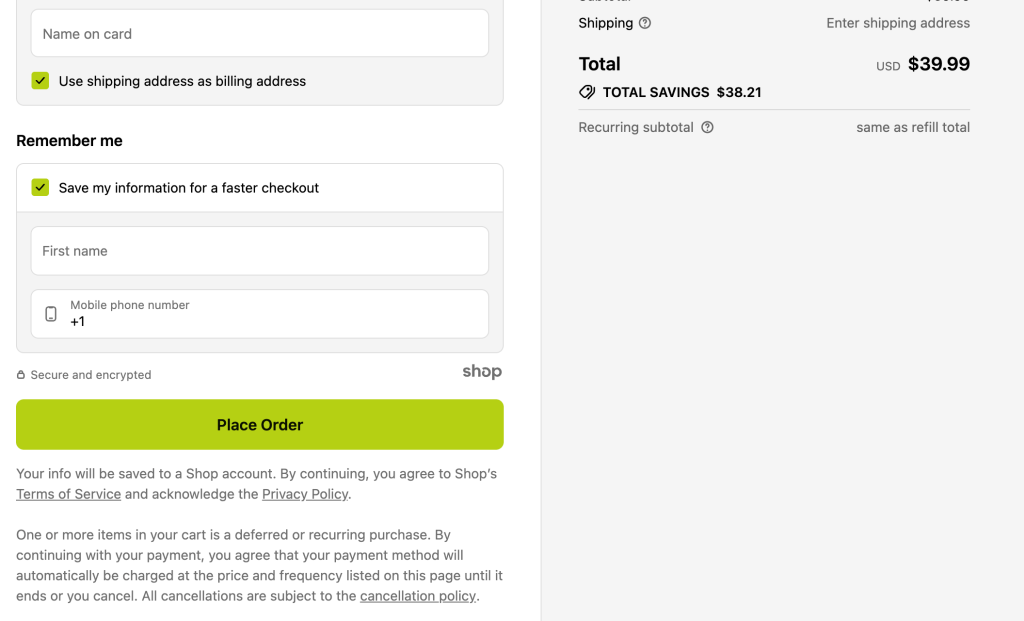This screenshot has height=621, width=1024.
Task: Click the Recurring subtotal help icon
Action: tap(707, 127)
